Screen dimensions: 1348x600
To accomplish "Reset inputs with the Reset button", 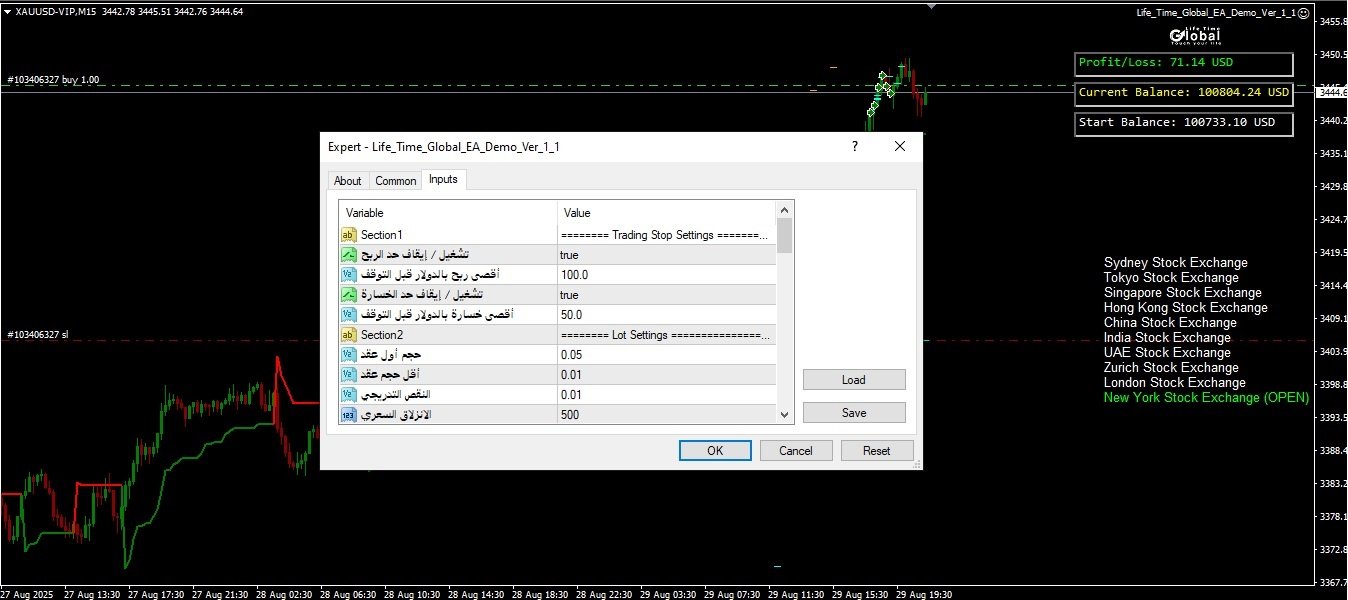I will [x=876, y=451].
